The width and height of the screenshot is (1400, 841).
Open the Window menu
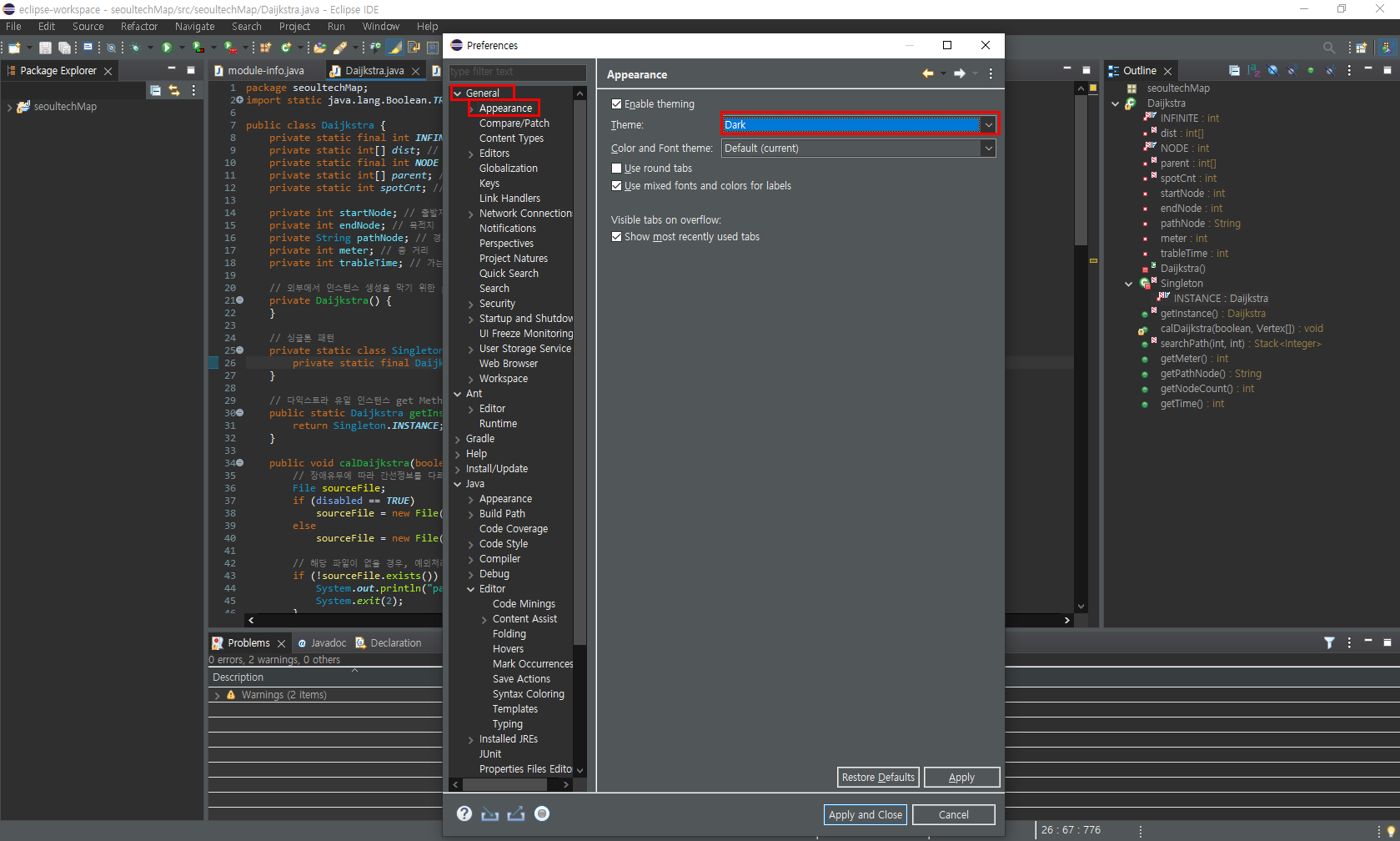[381, 27]
